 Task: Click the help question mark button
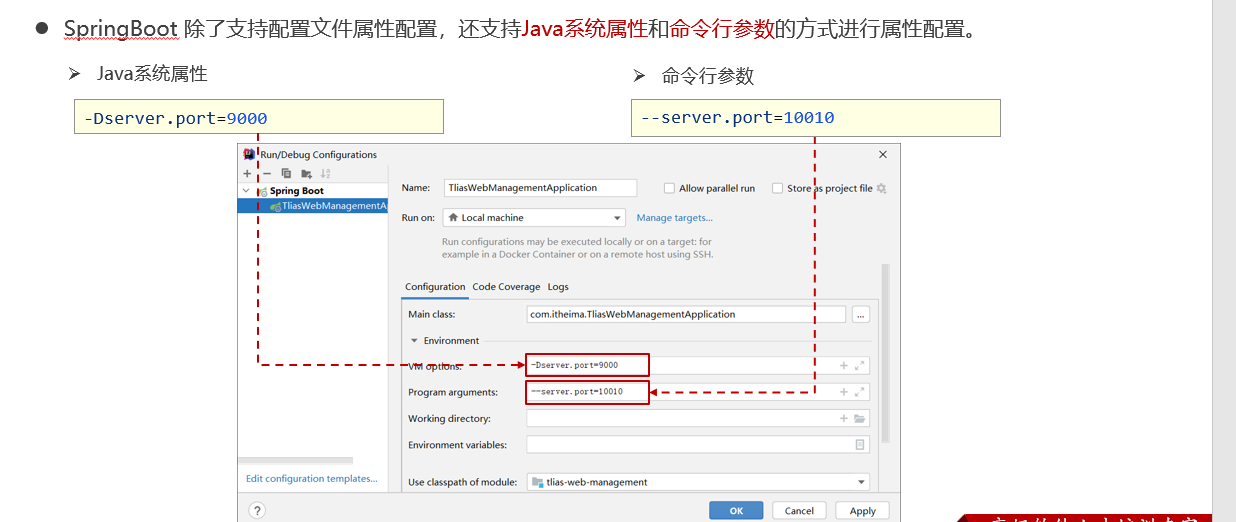257,511
